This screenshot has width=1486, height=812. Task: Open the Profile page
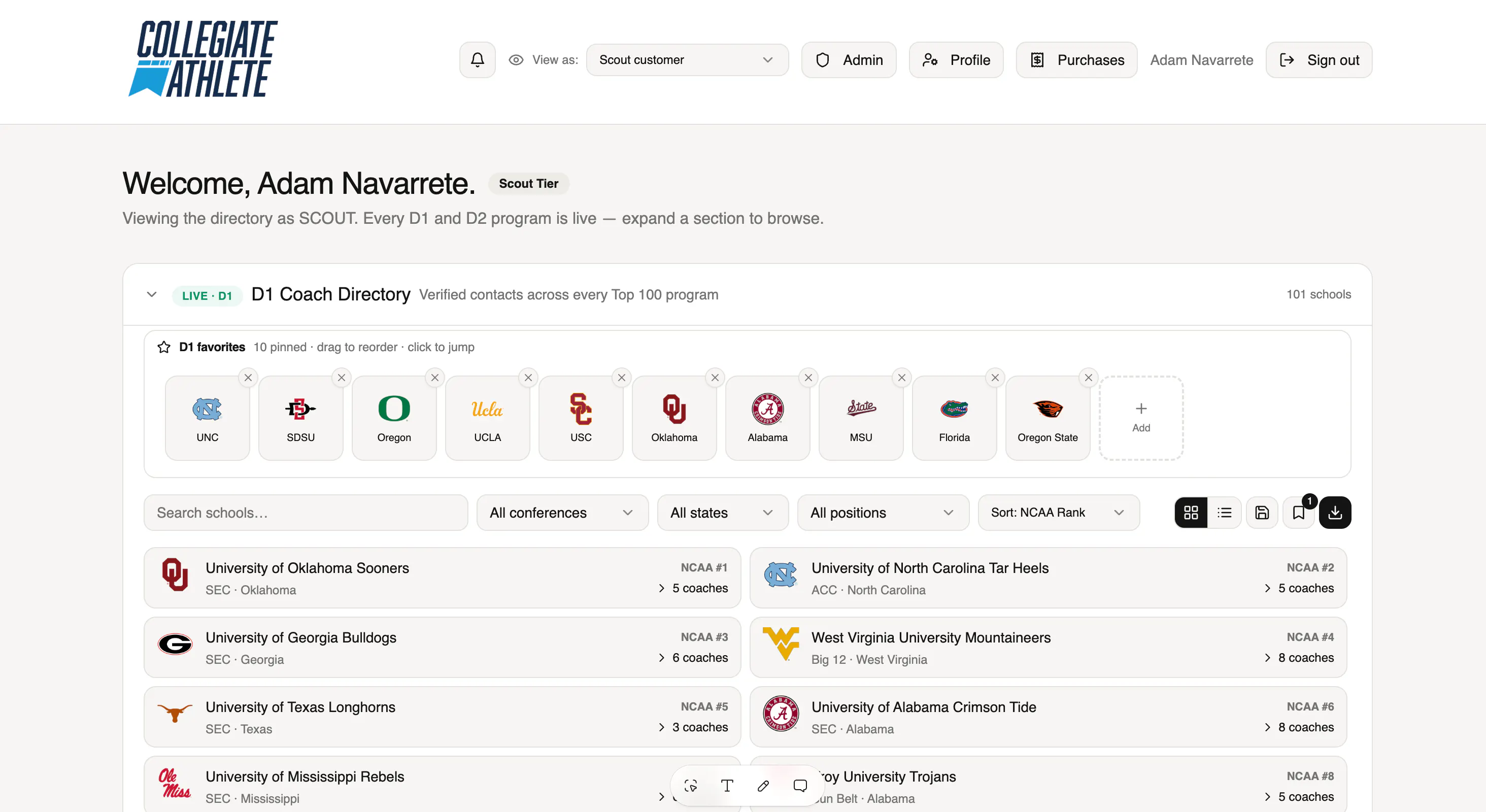pyautogui.click(x=957, y=60)
